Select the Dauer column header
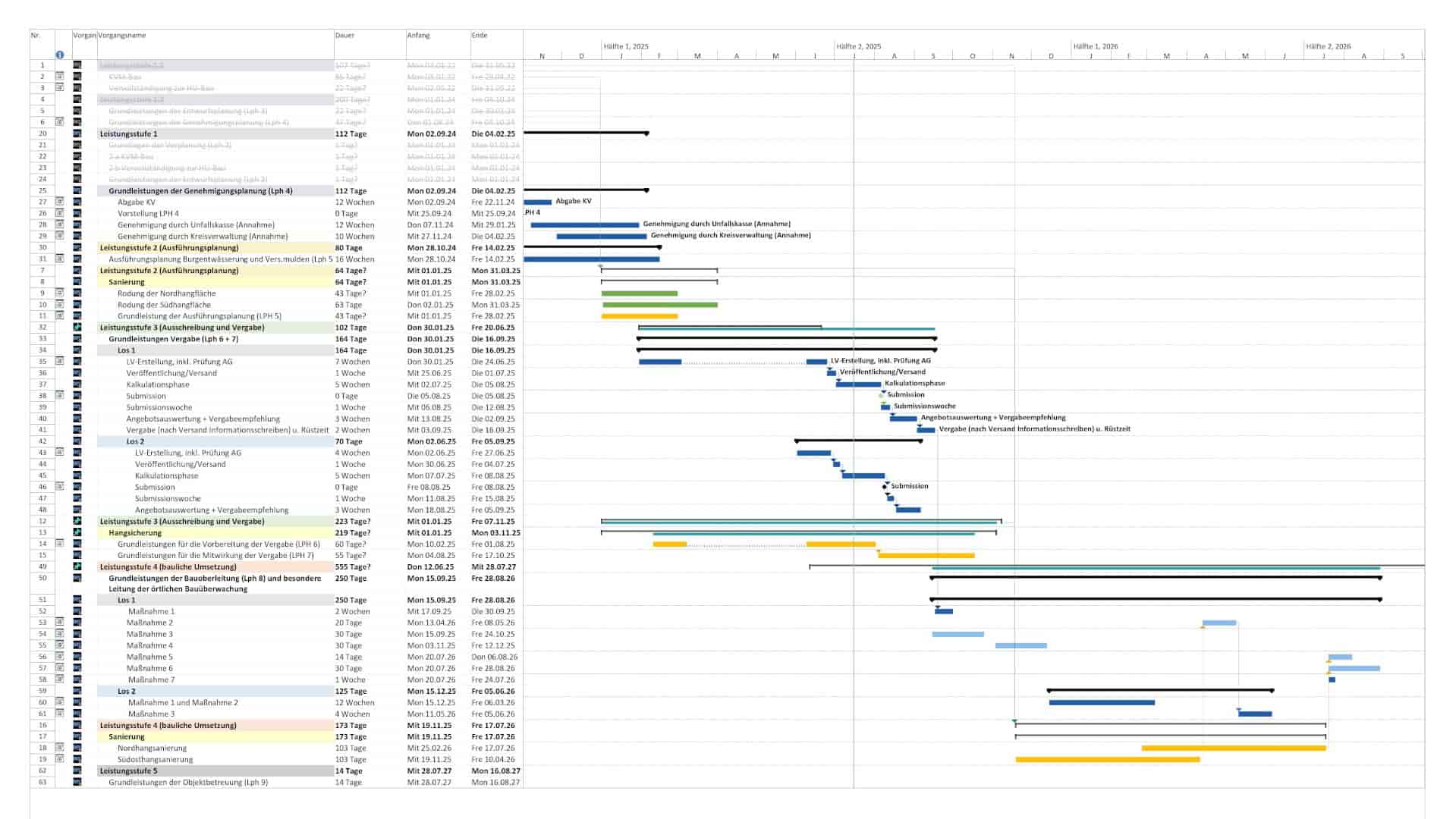1456x819 pixels. tap(344, 36)
